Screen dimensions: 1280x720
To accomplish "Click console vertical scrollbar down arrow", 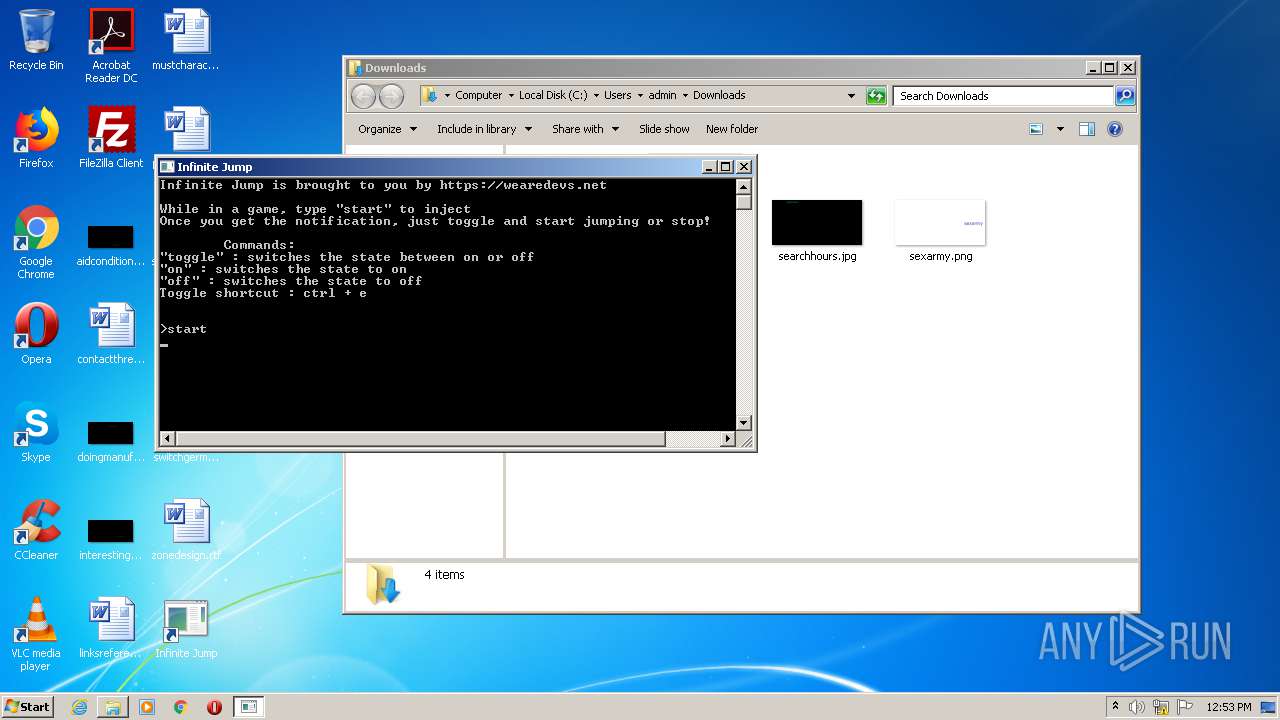I will point(743,423).
